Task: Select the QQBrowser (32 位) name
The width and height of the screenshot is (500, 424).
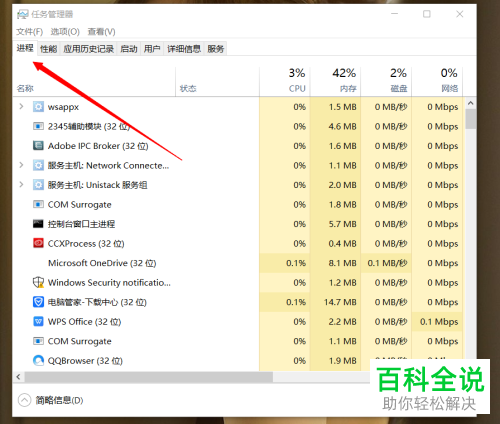Action: click(85, 361)
